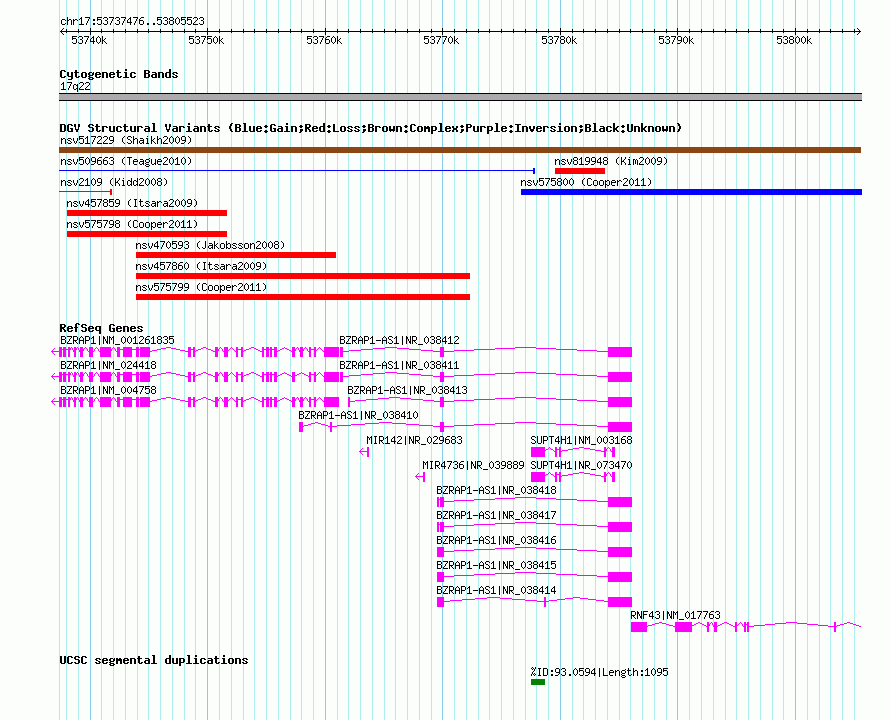Select the nsv457859 (Itsara2009) label
The width and height of the screenshot is (890, 720).
(x=132, y=203)
